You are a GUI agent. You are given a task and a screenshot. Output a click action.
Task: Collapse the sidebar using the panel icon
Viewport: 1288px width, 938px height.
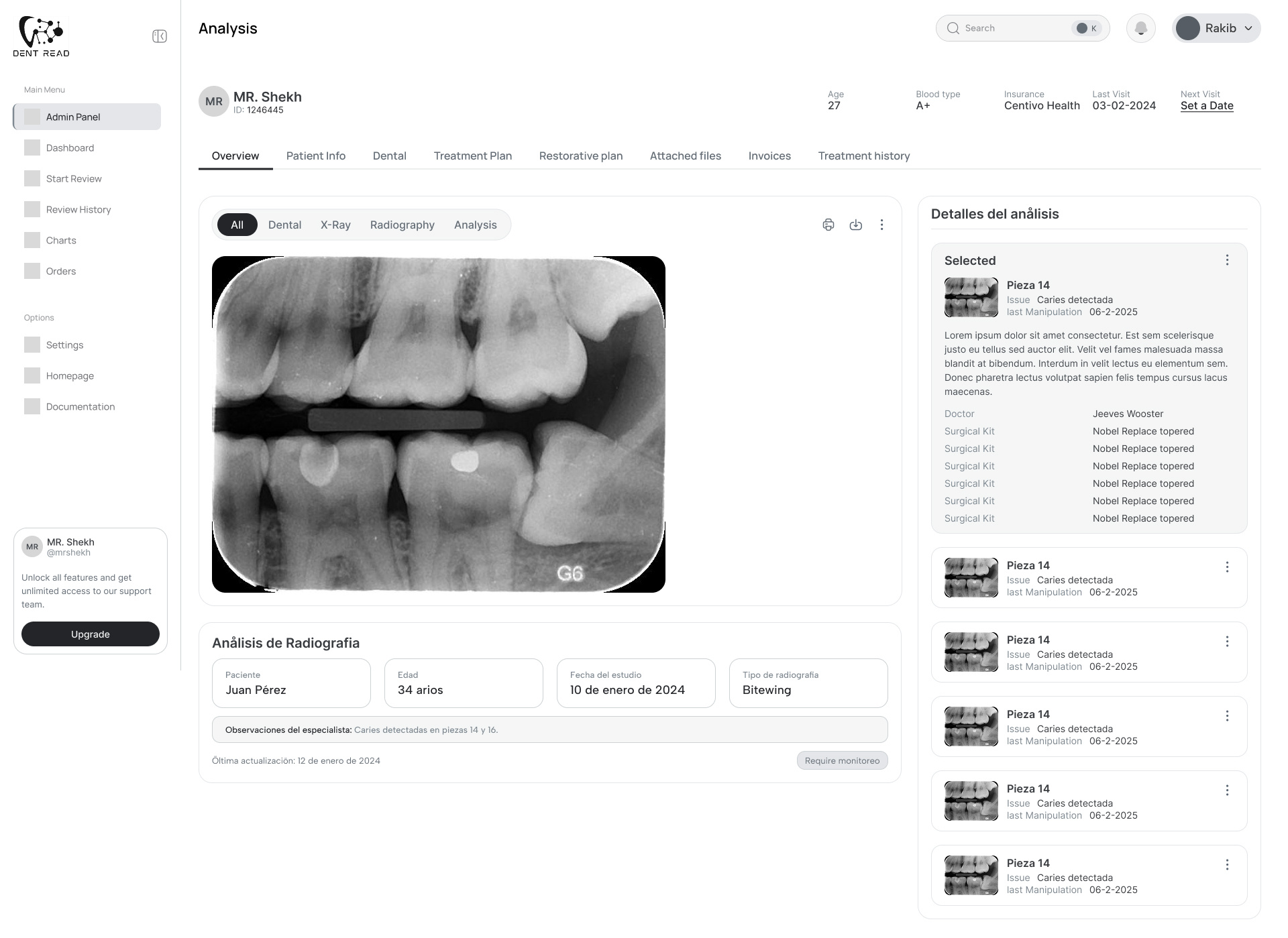click(160, 36)
